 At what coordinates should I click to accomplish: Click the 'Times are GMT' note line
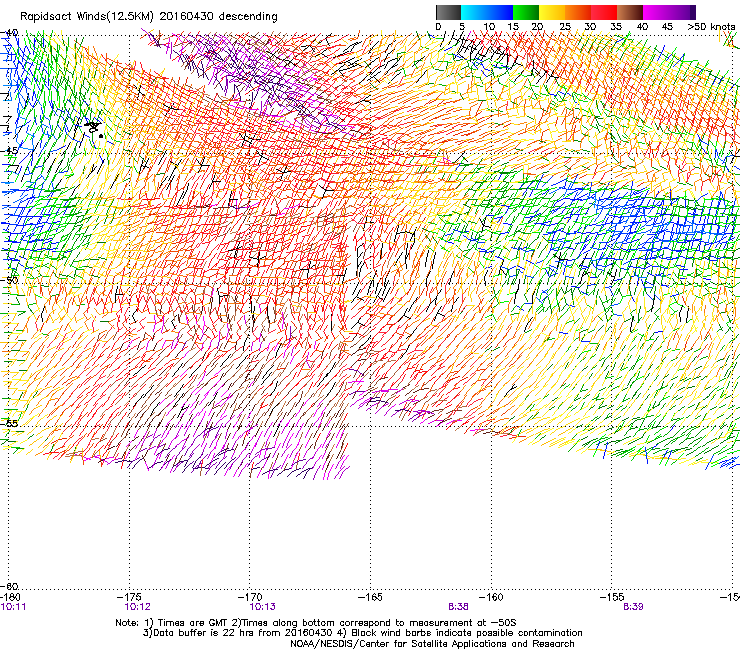316,623
